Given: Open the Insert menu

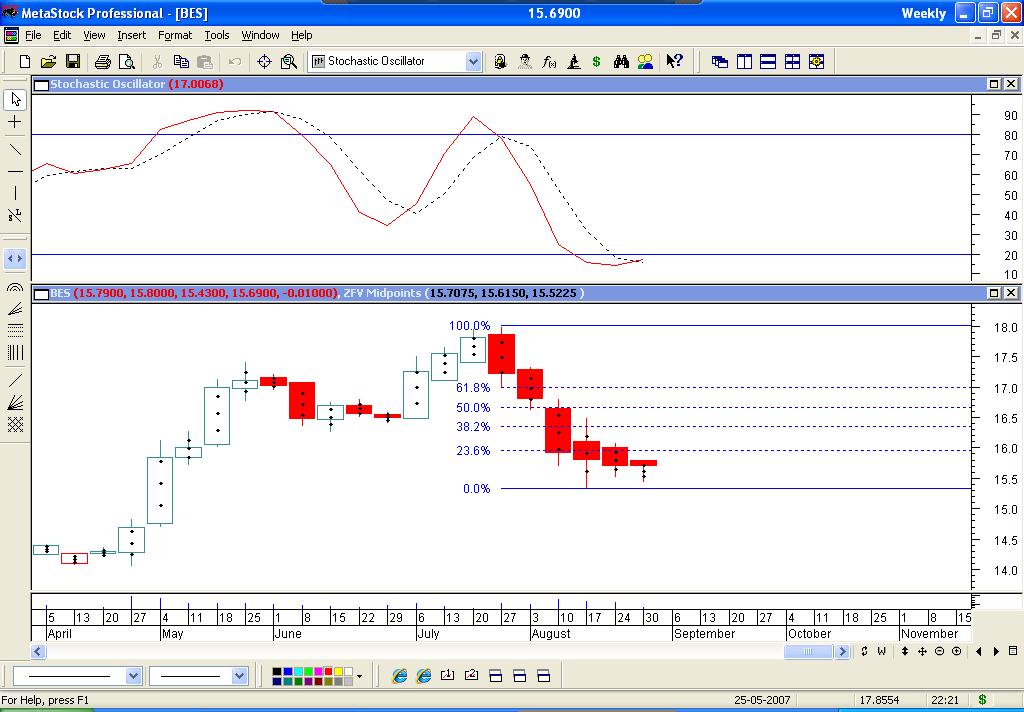Looking at the screenshot, I should (x=132, y=35).
